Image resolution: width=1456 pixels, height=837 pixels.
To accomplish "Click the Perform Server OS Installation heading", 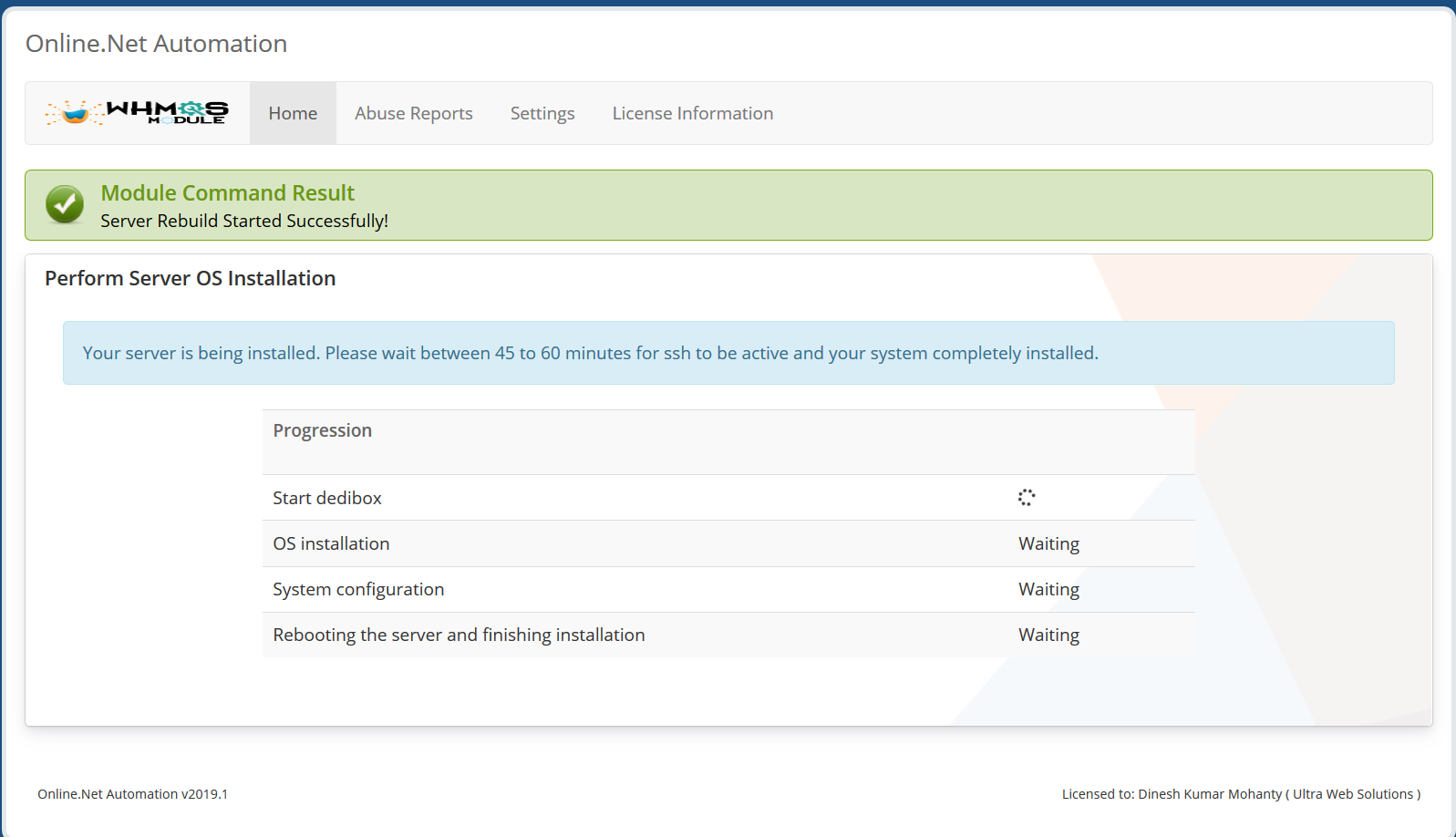I will pyautogui.click(x=191, y=278).
